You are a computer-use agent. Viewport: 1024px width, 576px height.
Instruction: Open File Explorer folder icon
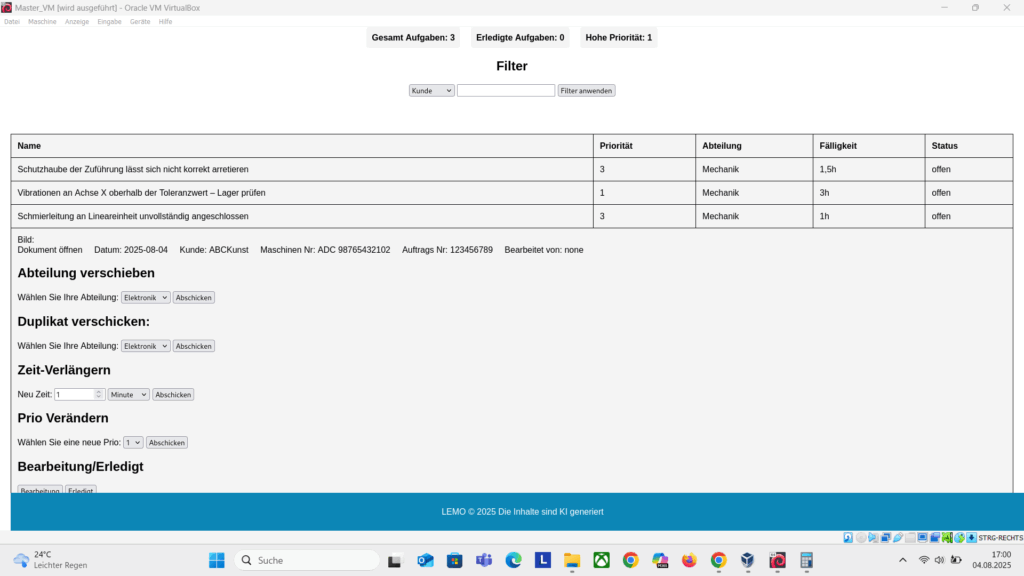pyautogui.click(x=572, y=560)
